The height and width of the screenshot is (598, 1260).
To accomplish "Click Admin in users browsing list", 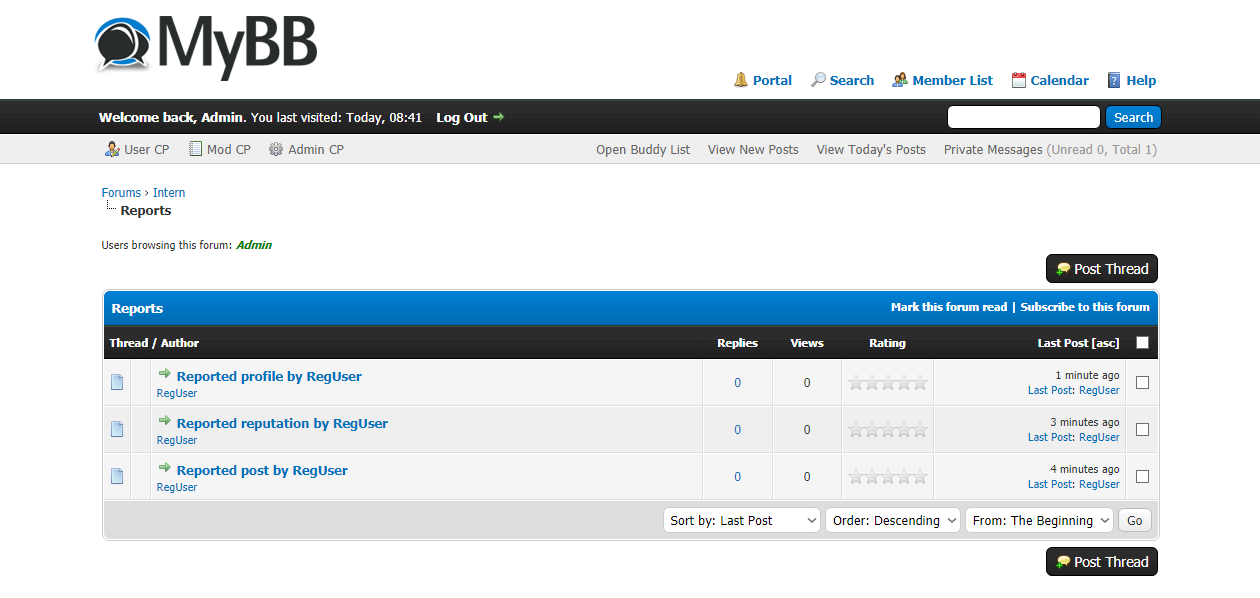I will (x=254, y=245).
